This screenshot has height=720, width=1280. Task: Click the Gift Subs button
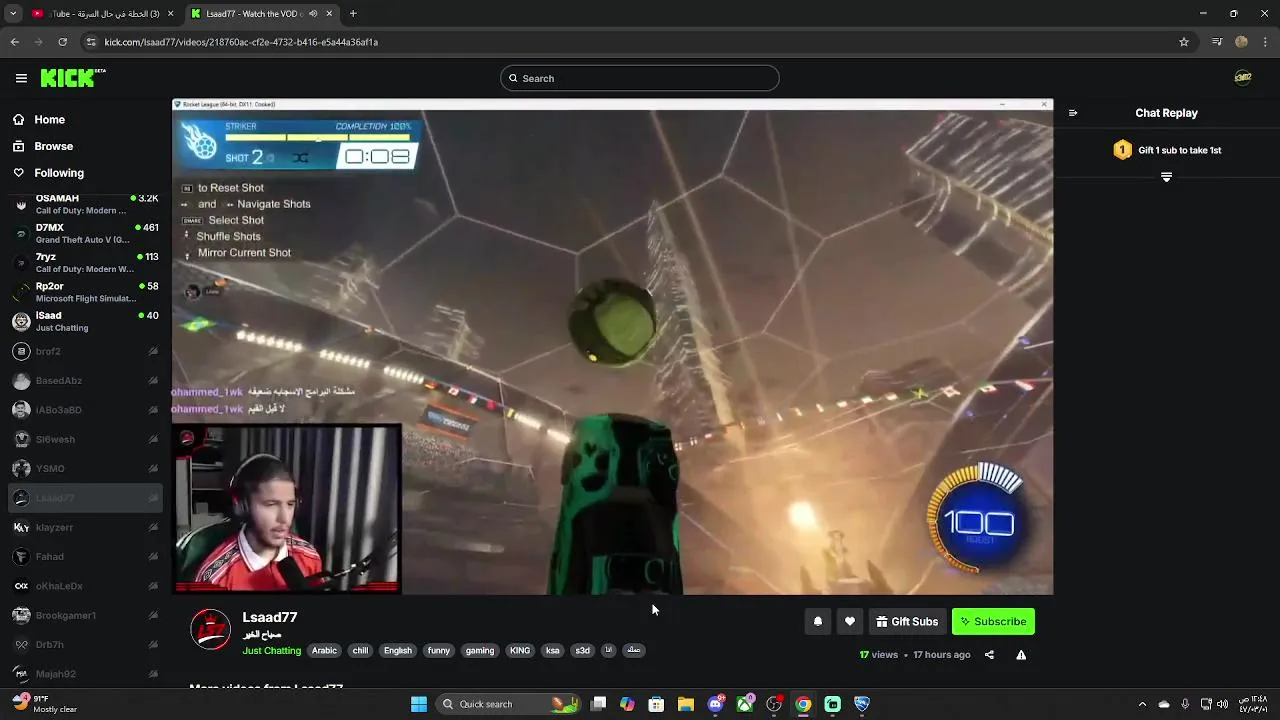[907, 621]
